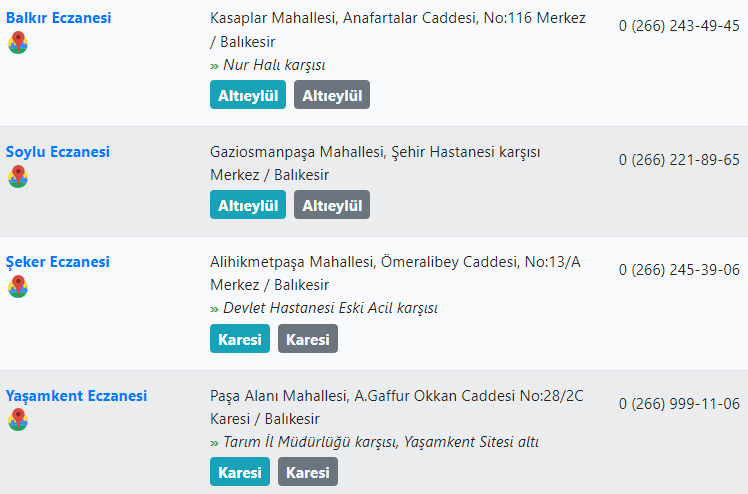The image size is (748, 494).
Task: Open the Şeker Eczanesi link
Action: [x=58, y=262]
